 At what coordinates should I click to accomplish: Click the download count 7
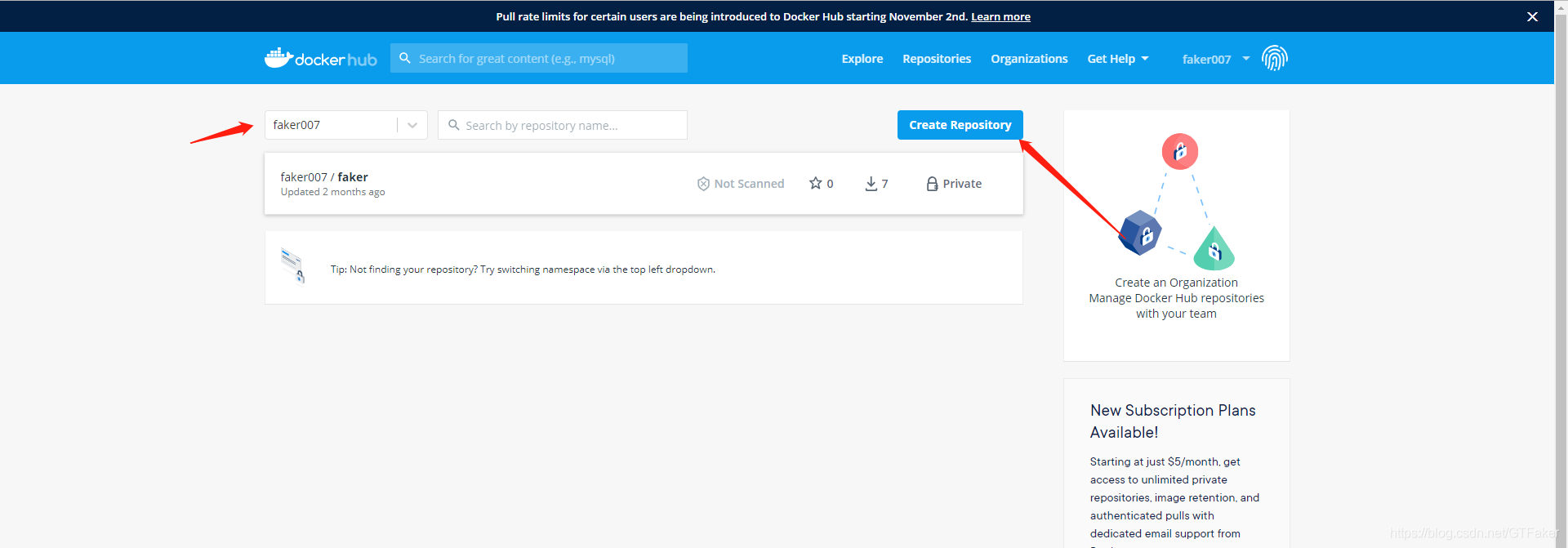coord(884,184)
